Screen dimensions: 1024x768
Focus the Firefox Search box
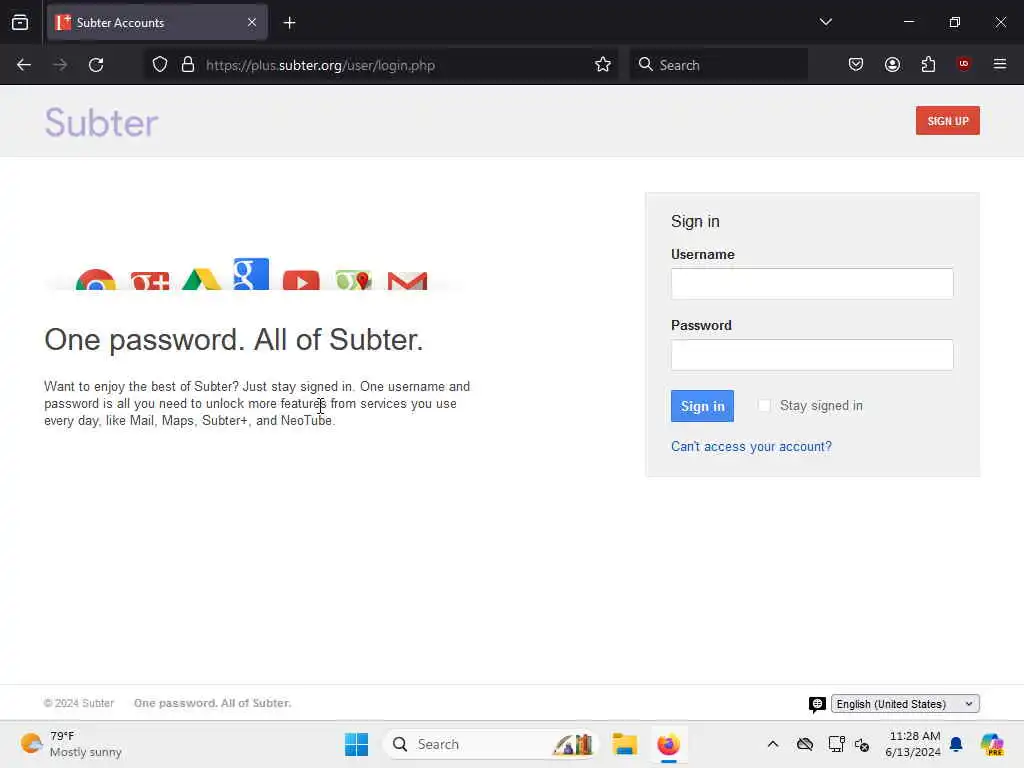point(718,65)
